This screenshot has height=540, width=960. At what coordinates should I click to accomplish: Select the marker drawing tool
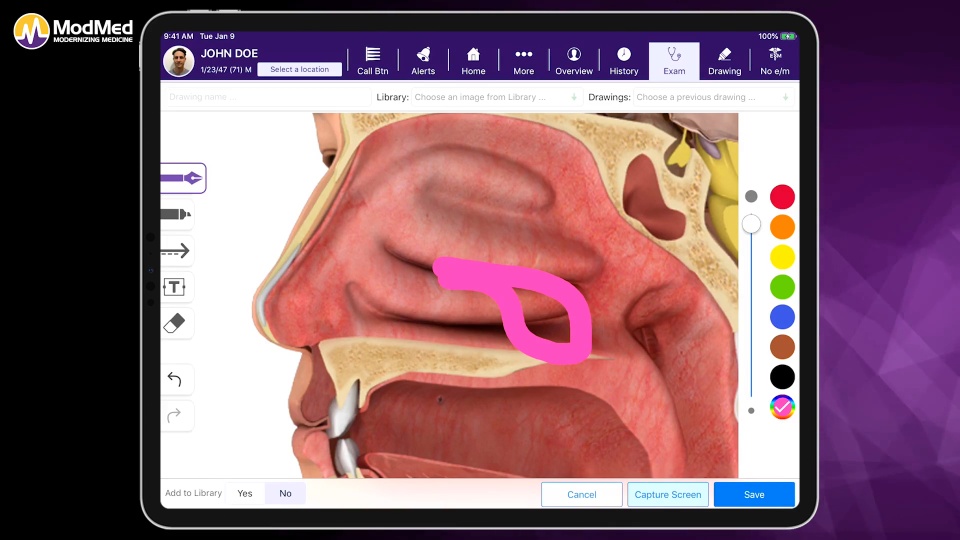click(x=176, y=214)
